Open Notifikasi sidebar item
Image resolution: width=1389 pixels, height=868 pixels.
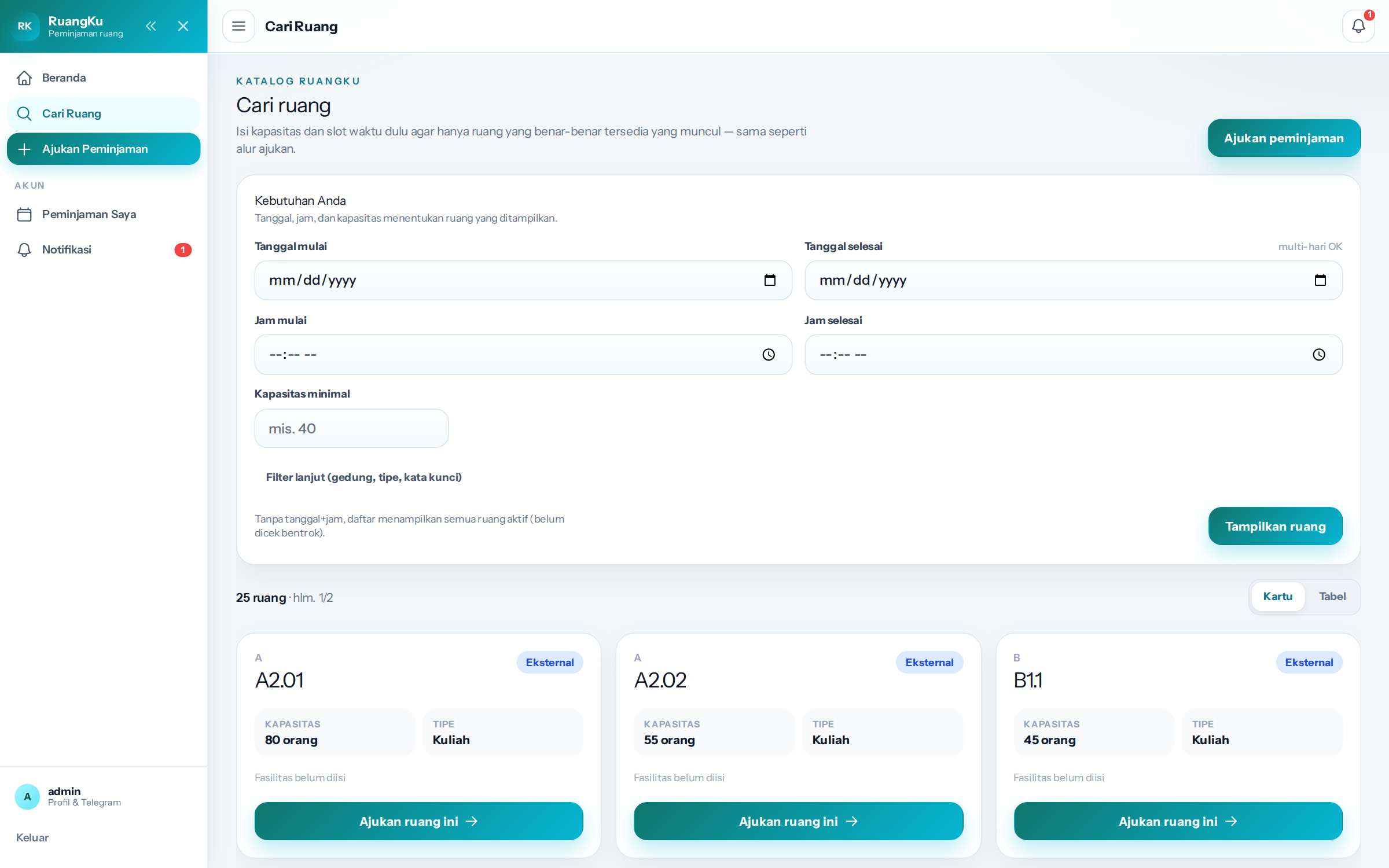104,249
